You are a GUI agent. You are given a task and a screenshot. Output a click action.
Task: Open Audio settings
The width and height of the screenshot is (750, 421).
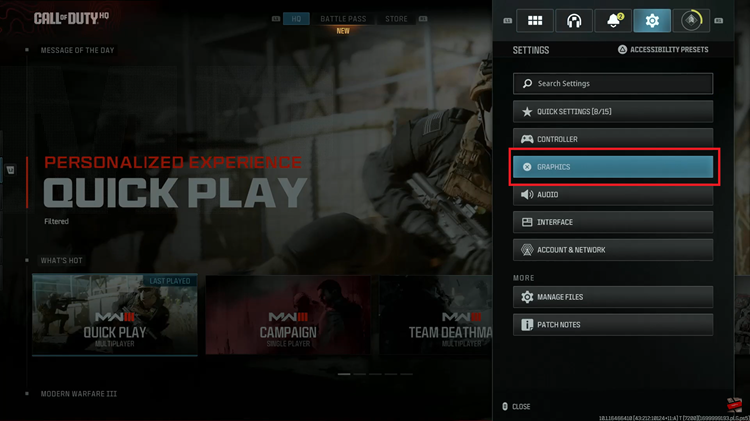[x=613, y=195]
